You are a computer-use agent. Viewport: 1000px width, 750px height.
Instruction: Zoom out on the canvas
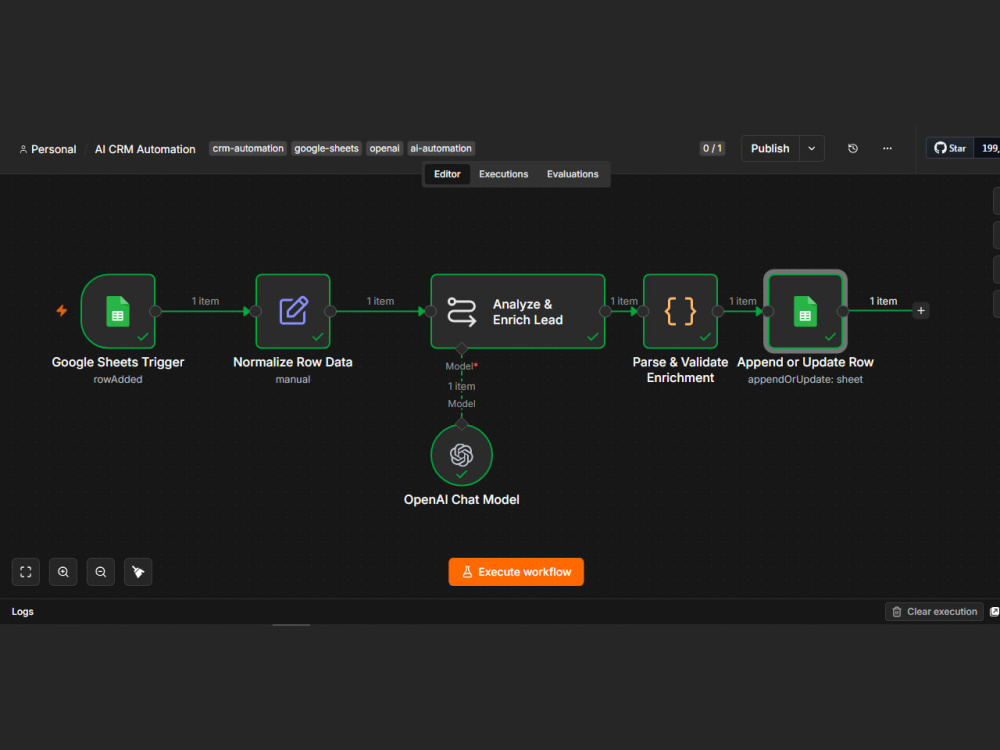(x=101, y=572)
